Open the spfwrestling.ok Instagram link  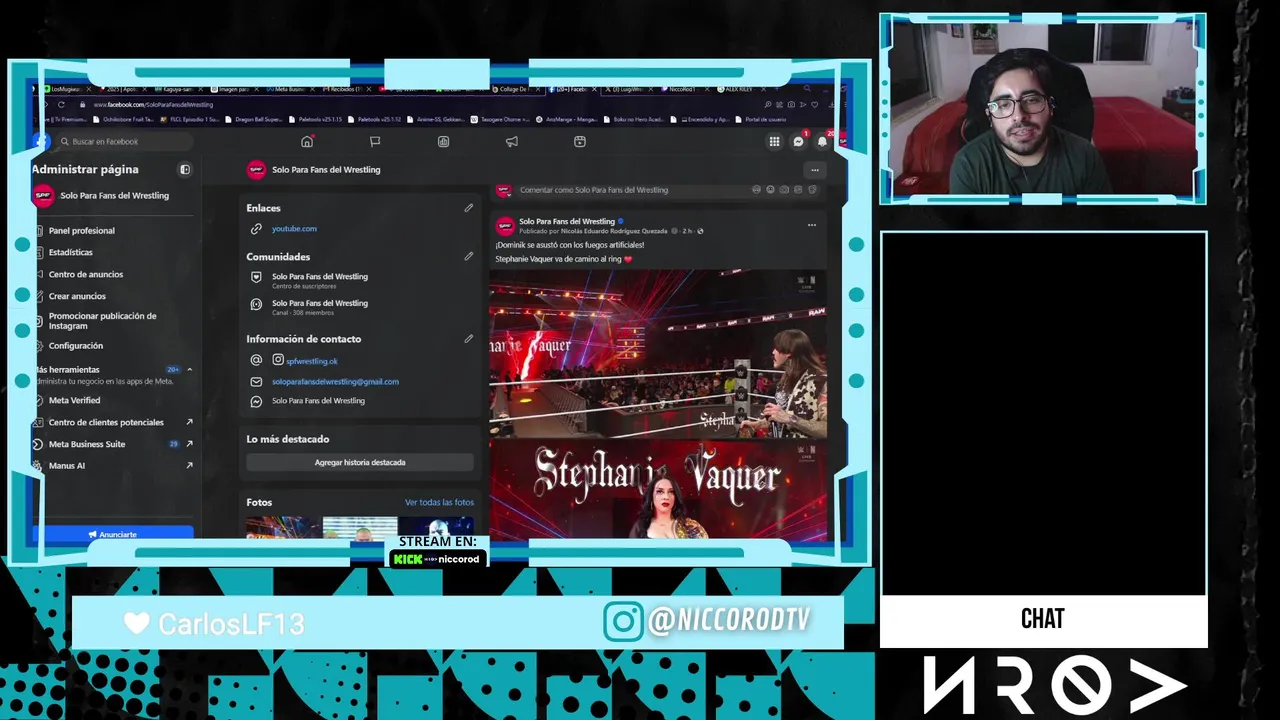coord(312,361)
